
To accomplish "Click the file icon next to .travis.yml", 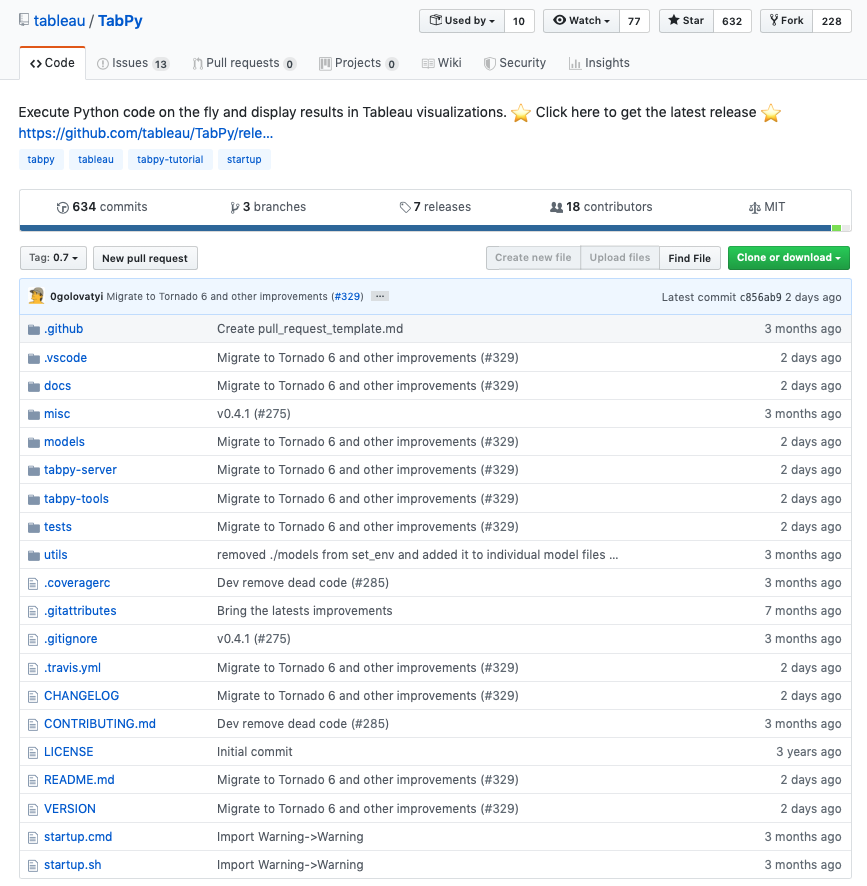I will [x=33, y=668].
